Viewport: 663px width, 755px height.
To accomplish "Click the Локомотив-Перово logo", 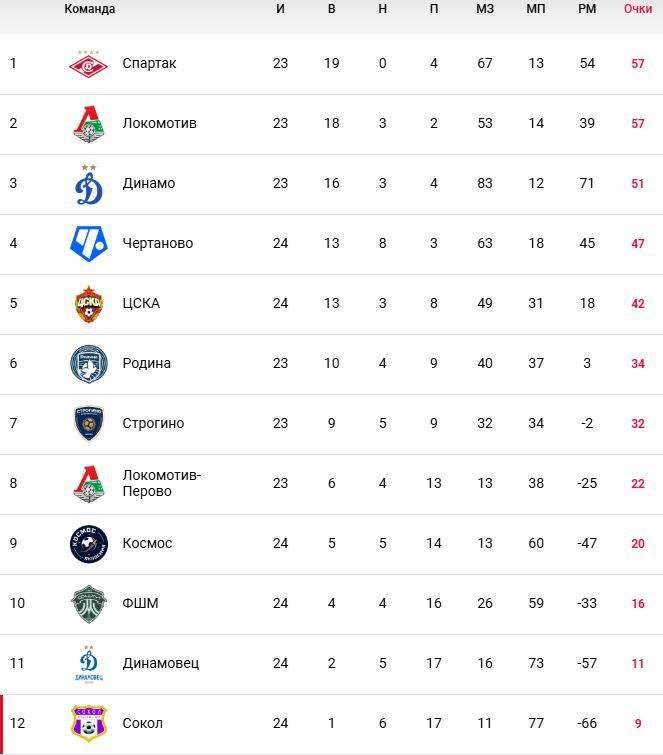I will click(x=89, y=484).
